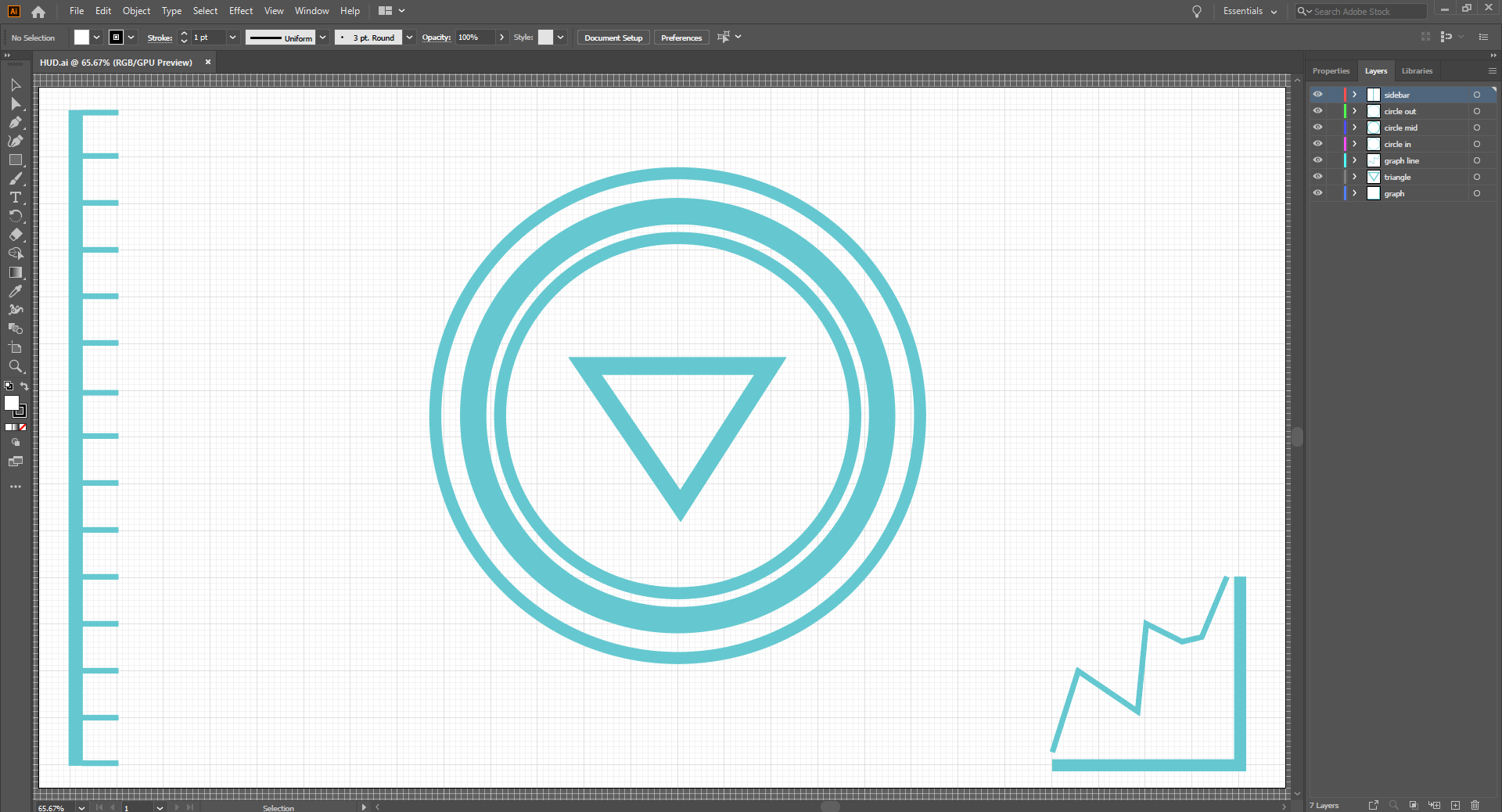Screen dimensions: 1502x812
Task: Open the Uniform stroke profile dropdown
Action: pos(322,38)
